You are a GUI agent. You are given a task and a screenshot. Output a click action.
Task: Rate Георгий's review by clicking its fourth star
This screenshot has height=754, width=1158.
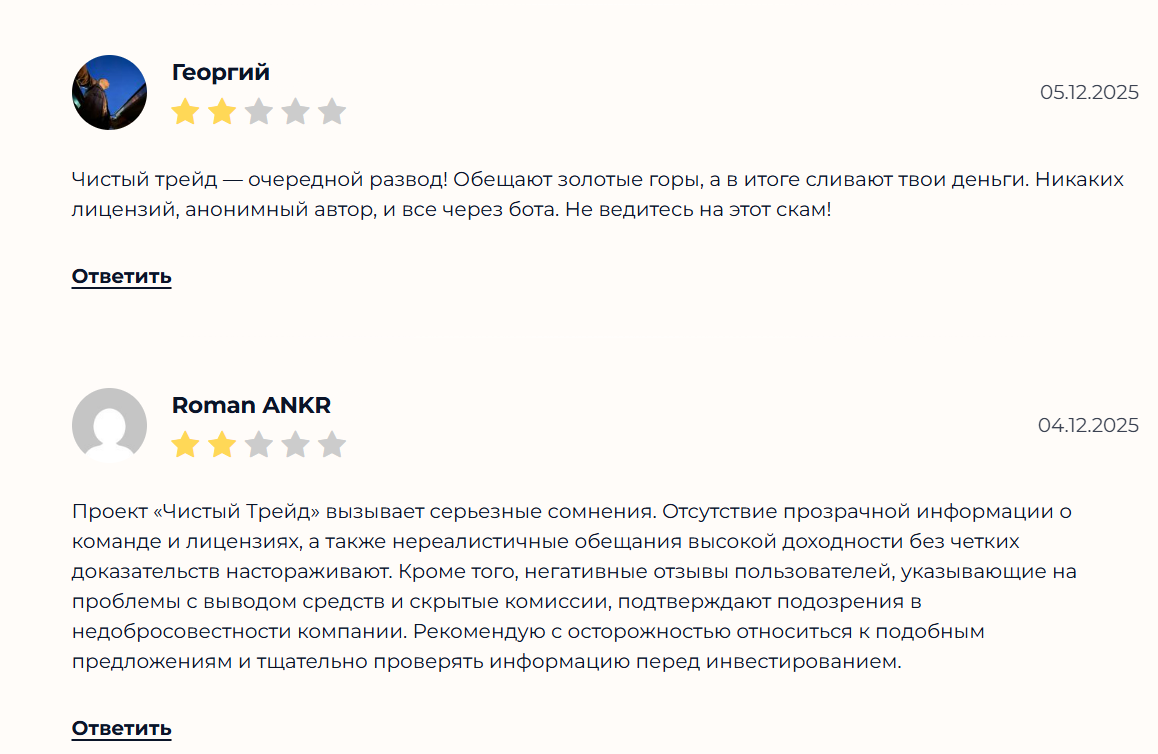point(296,112)
